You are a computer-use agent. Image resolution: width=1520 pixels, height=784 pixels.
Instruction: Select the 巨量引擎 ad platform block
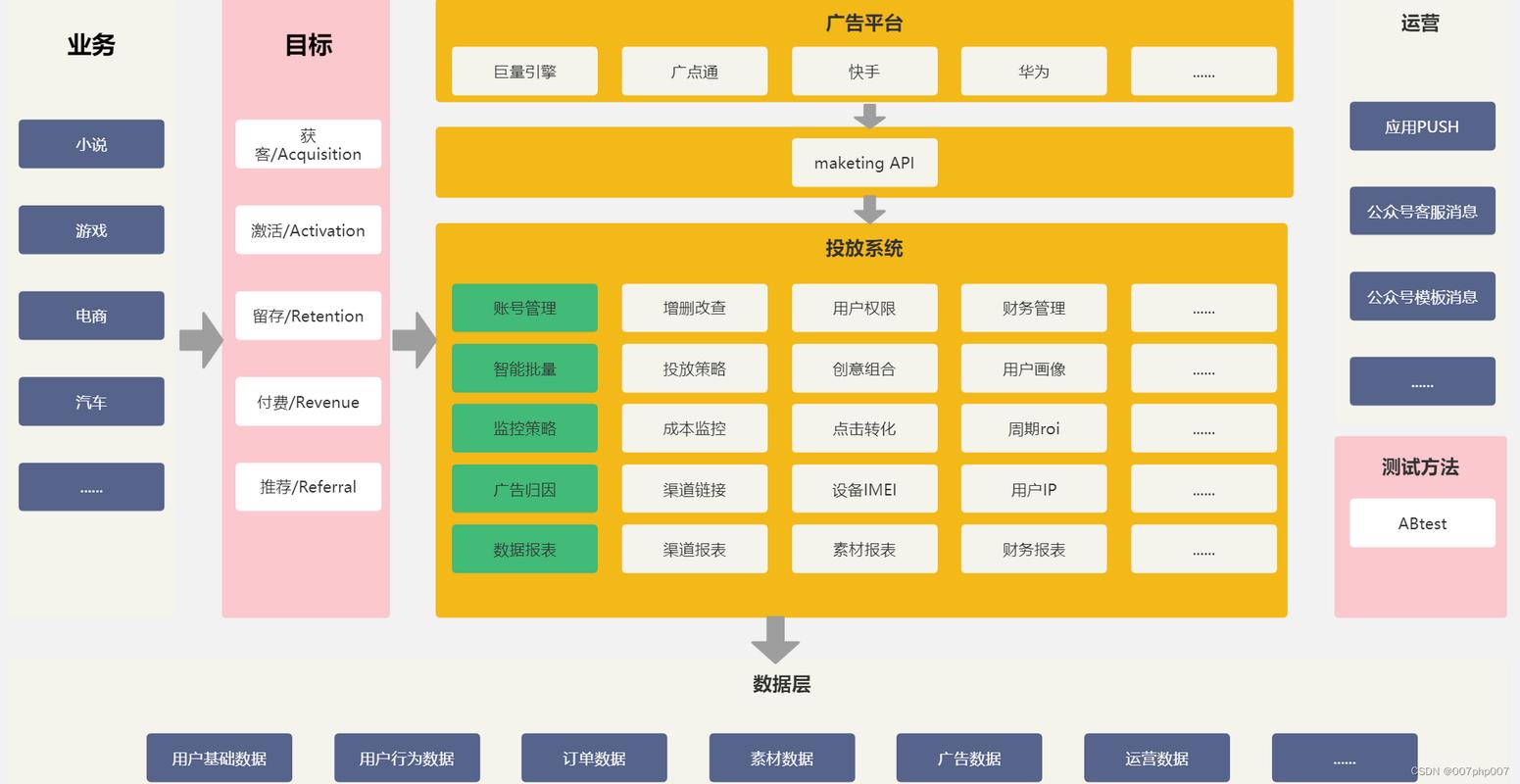[524, 71]
